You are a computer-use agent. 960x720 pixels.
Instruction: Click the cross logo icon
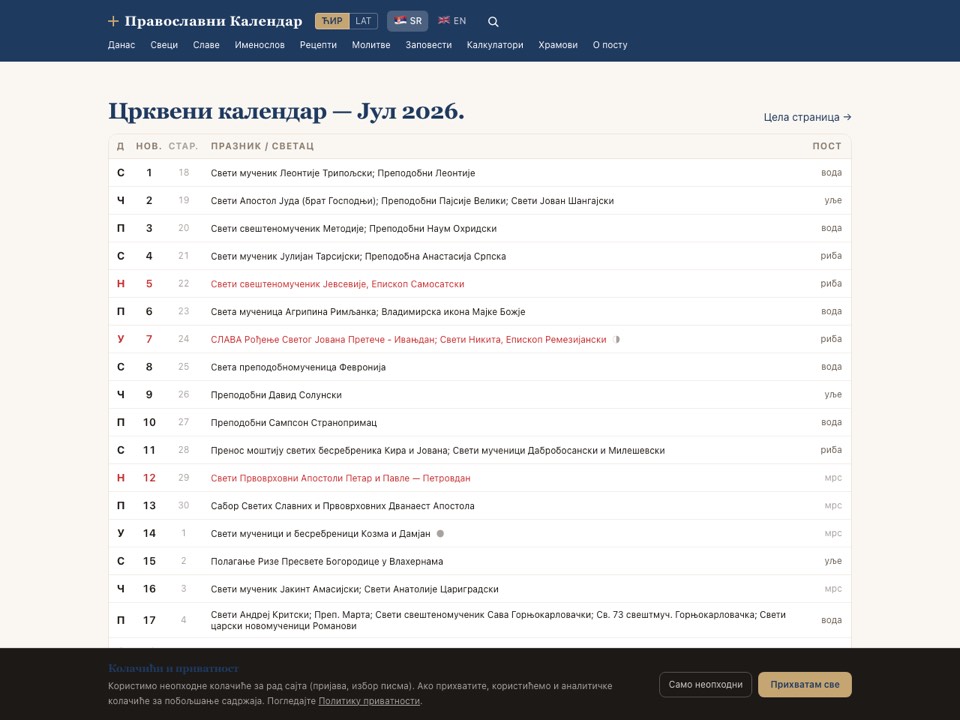click(x=113, y=21)
